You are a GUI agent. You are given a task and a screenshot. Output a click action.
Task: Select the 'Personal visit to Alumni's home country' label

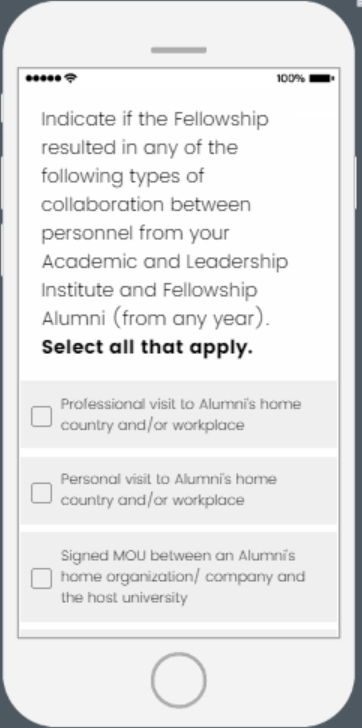coord(169,490)
